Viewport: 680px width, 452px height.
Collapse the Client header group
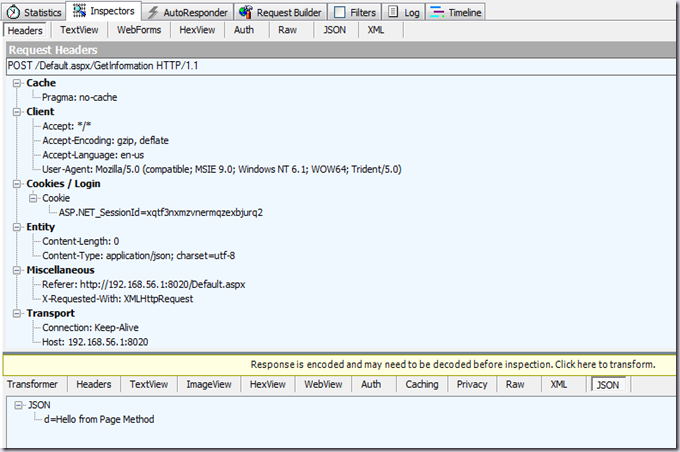[17, 112]
